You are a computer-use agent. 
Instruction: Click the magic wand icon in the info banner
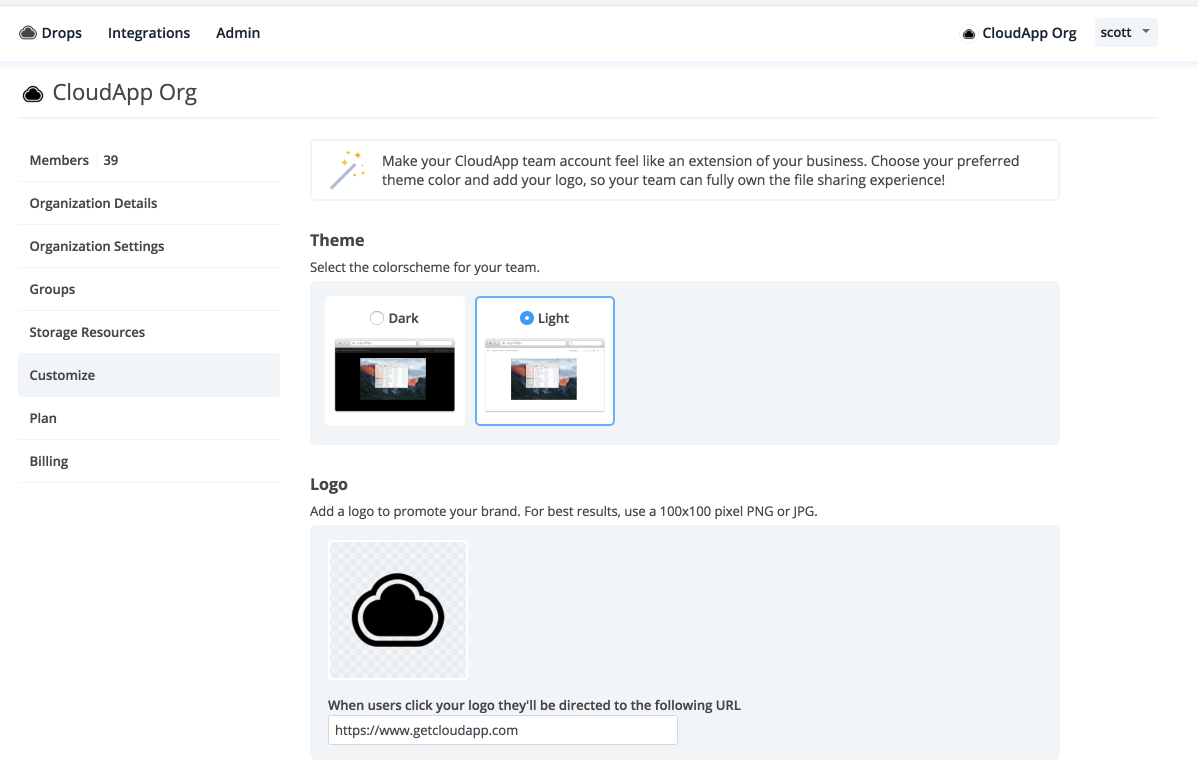coord(347,170)
